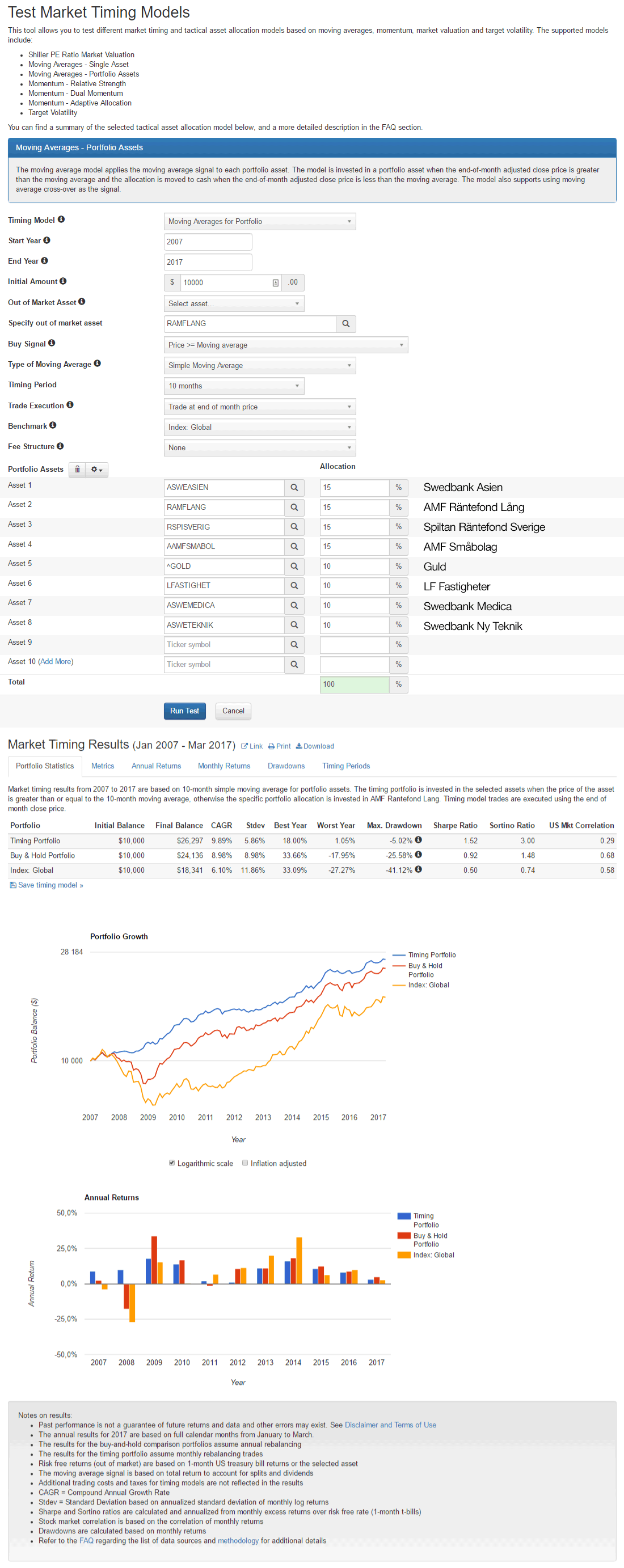This screenshot has height=1568, width=624.
Task: Click info icon beside Max. Drawdown -5.02%
Action: [x=418, y=840]
